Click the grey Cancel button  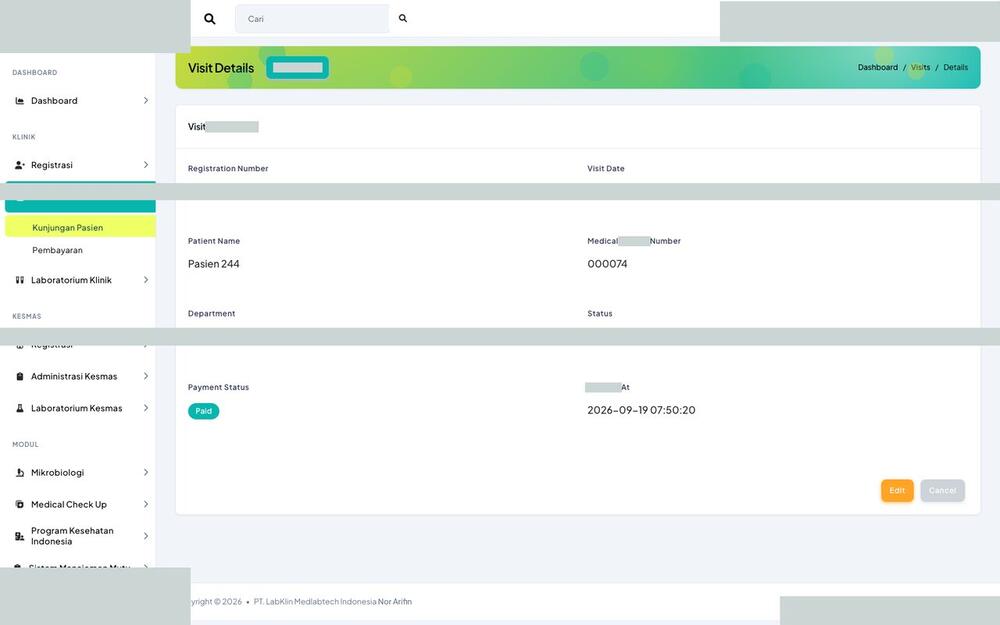[942, 490]
